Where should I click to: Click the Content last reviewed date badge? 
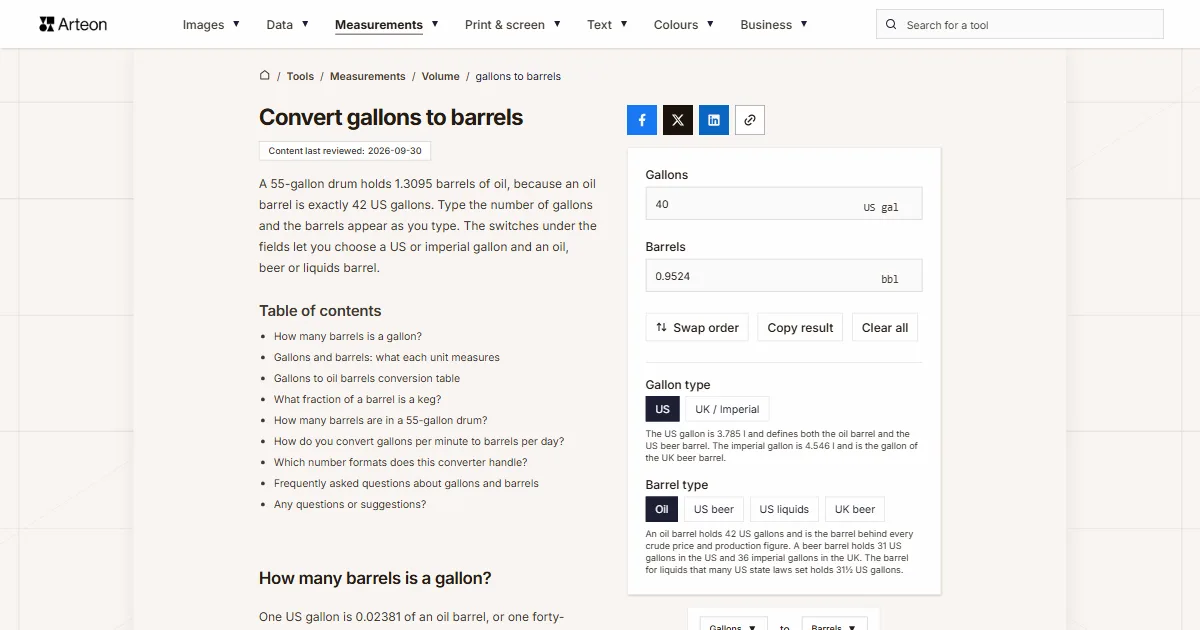coord(345,151)
